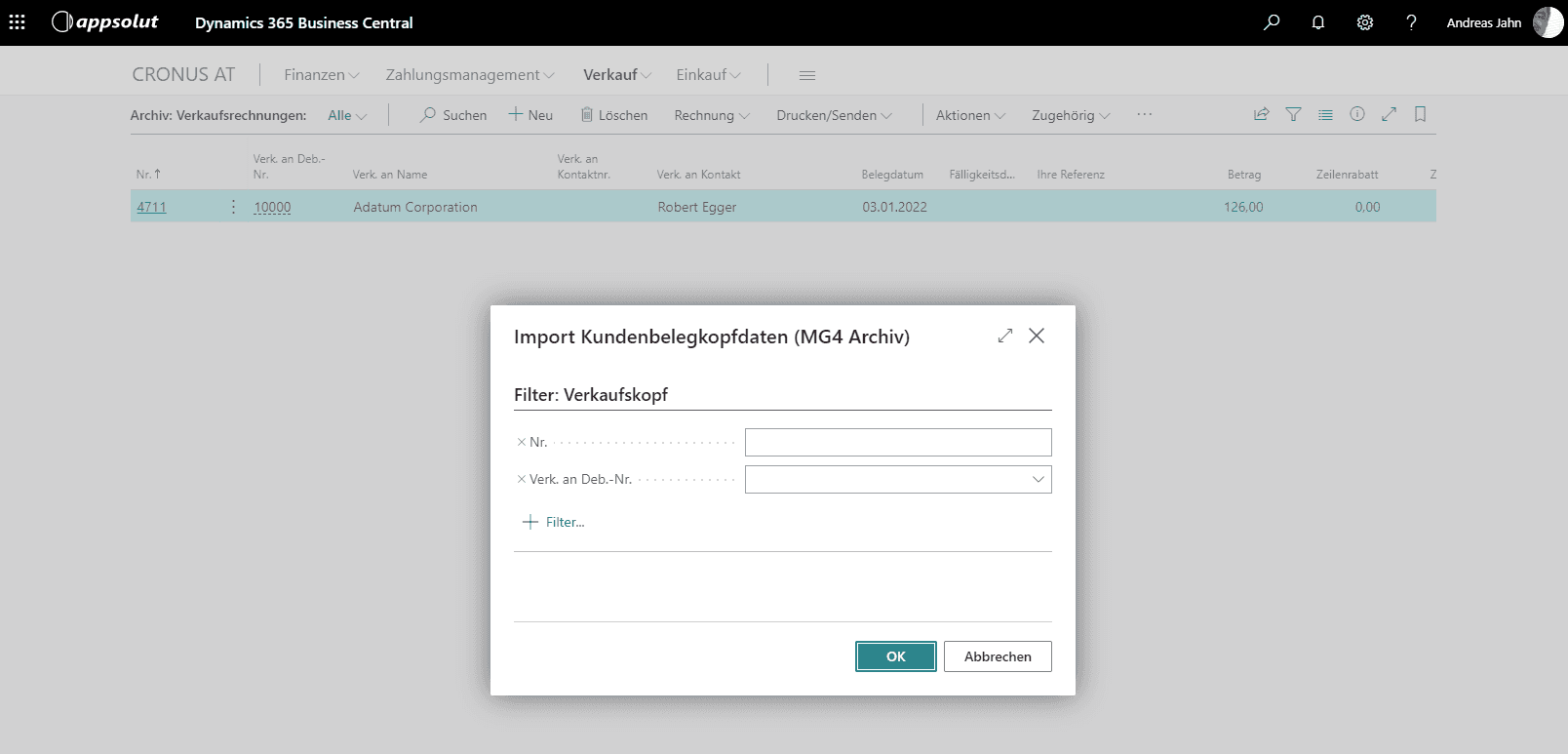The height and width of the screenshot is (754, 1568).
Task: Expand the dialog to full size
Action: tap(1005, 336)
